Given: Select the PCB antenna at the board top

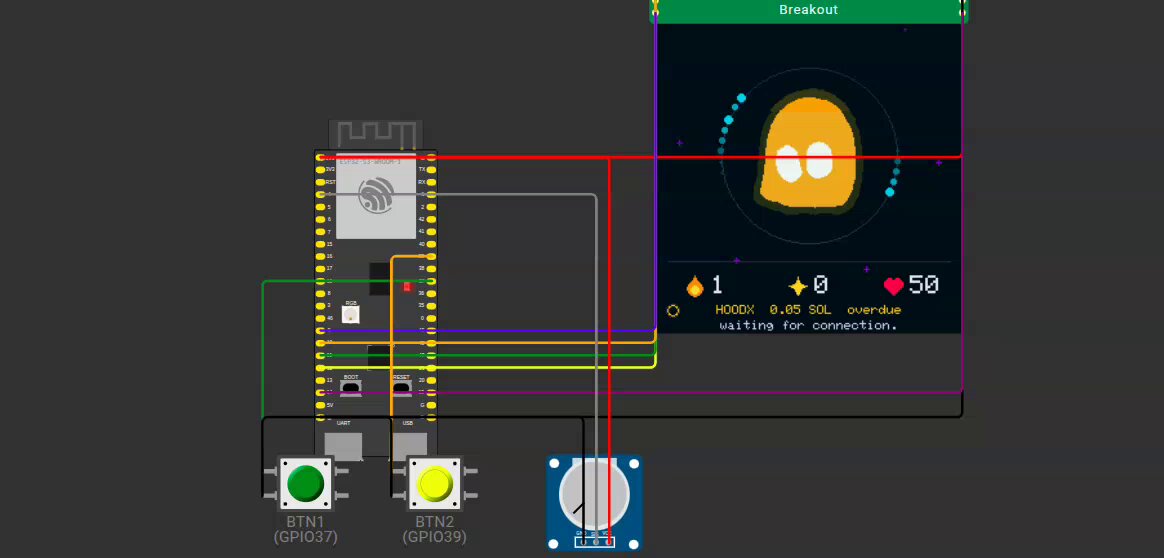Looking at the screenshot, I should 376,134.
